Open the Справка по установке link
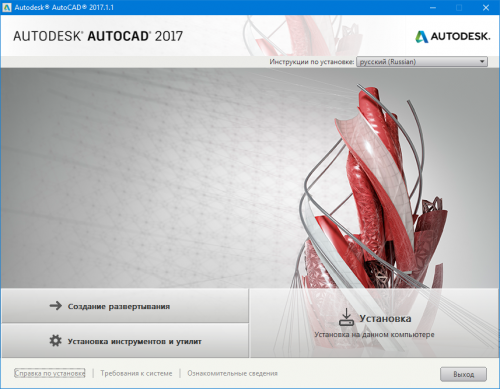The image size is (500, 389). [x=50, y=373]
